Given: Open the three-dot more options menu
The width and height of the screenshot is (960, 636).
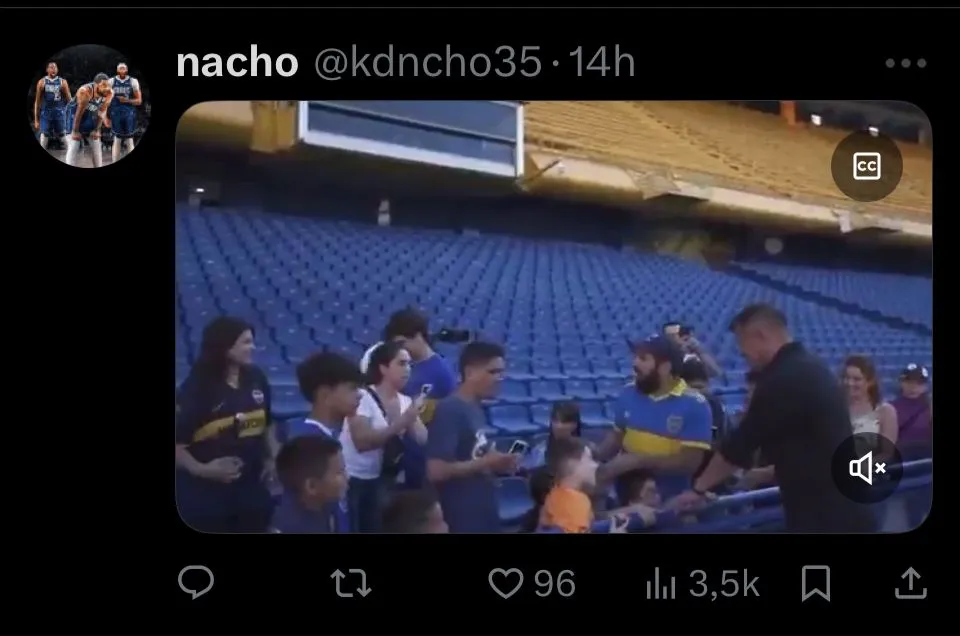Looking at the screenshot, I should pyautogui.click(x=906, y=63).
